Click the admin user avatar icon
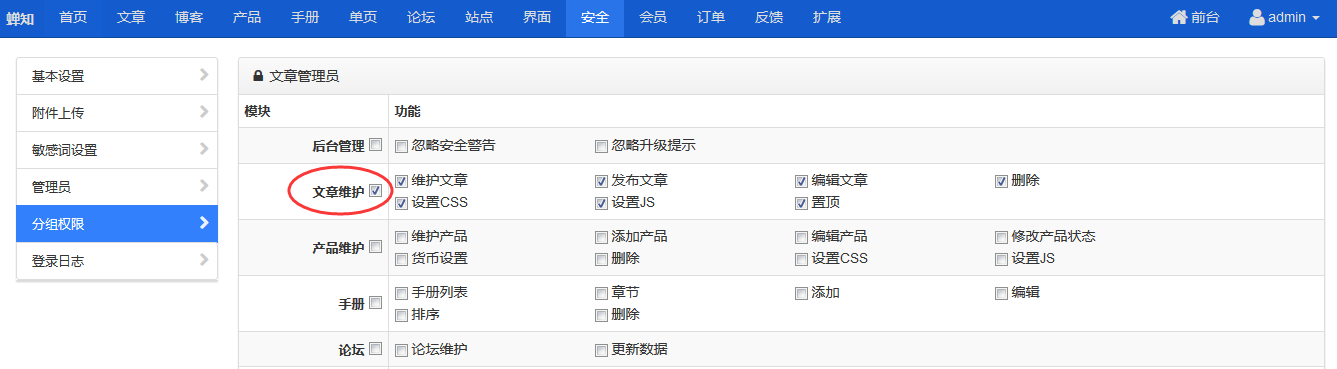Screen dimensions: 1337x369 pos(1257,17)
